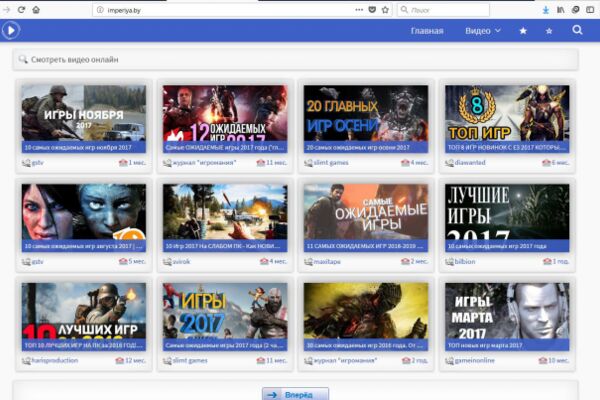Click author avirok
600x400 pixels.
click(x=181, y=261)
